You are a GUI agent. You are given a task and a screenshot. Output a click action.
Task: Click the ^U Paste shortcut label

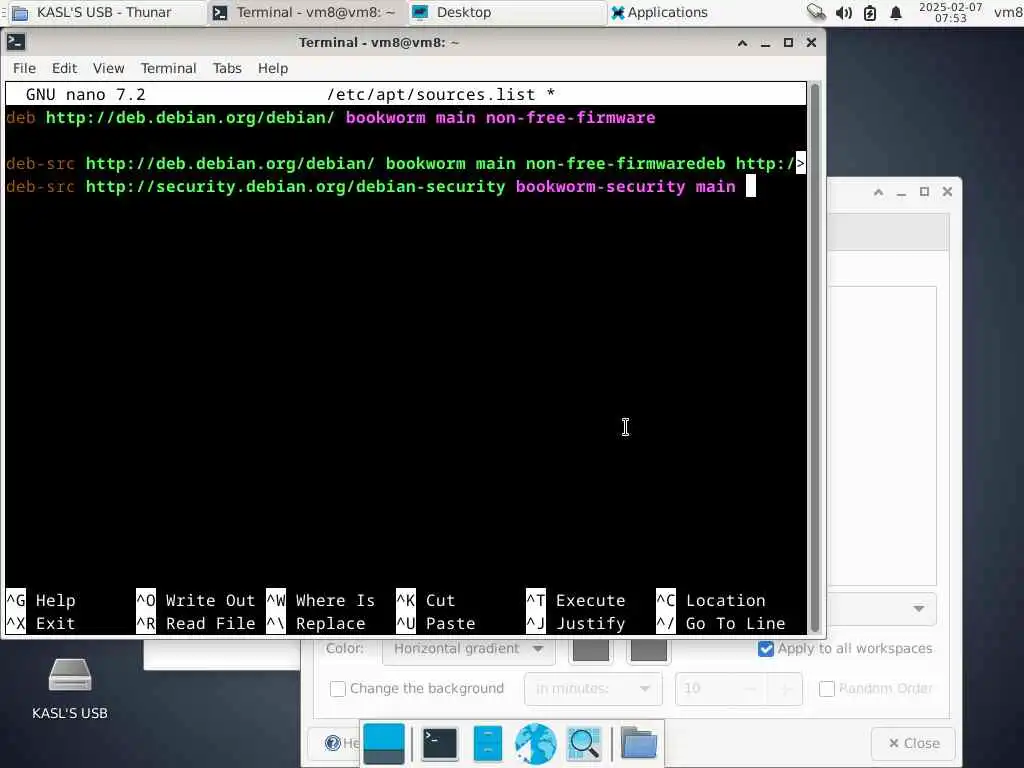(436, 624)
